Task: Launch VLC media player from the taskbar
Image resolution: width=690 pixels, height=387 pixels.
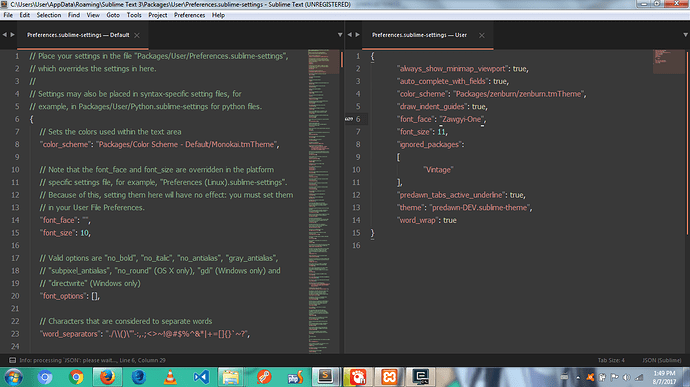Action: point(170,377)
